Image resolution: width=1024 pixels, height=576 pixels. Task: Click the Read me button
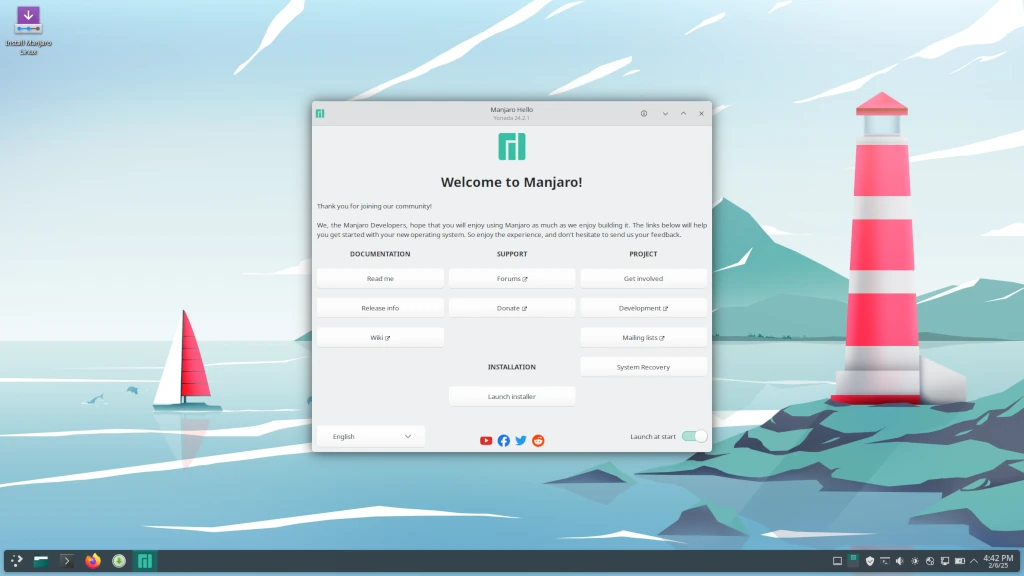(380, 278)
